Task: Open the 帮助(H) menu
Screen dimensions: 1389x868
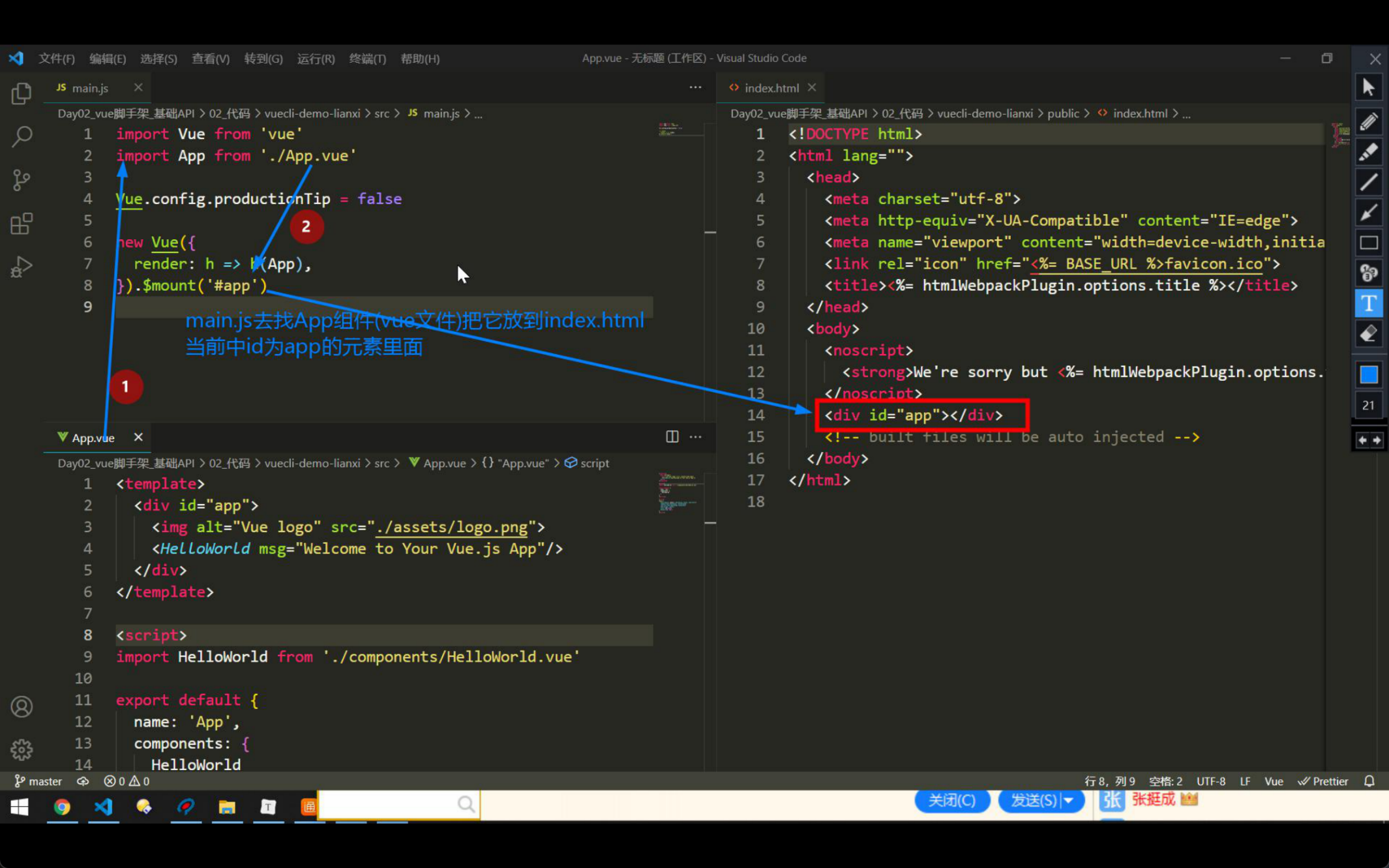Action: point(420,58)
